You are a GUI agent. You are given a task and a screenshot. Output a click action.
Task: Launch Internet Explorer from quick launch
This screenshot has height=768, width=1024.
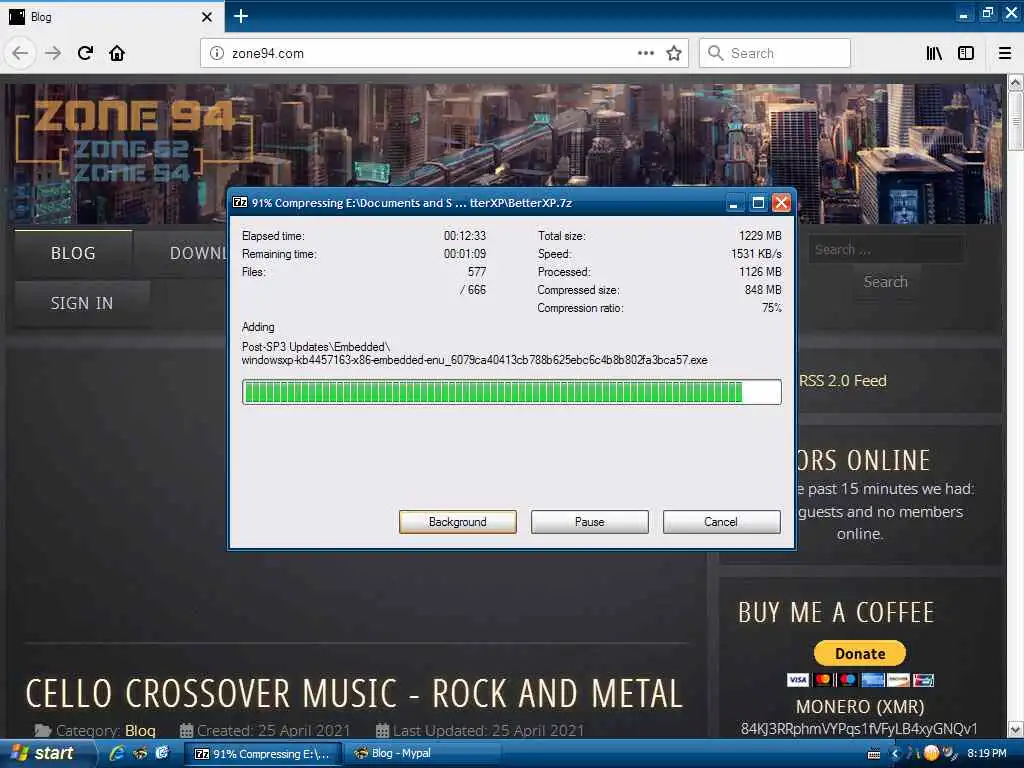tap(118, 753)
